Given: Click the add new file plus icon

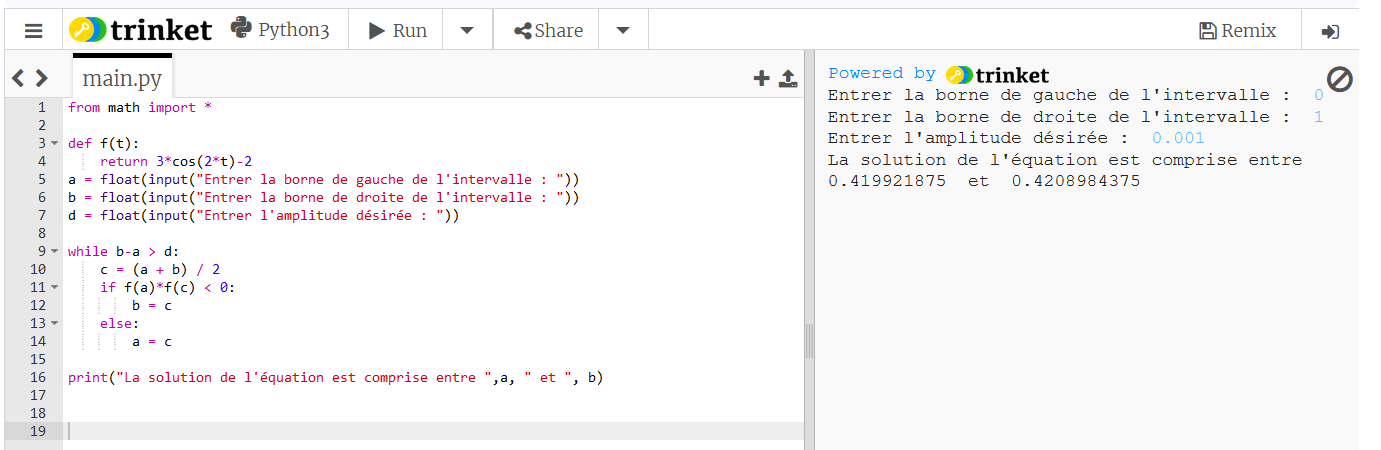Looking at the screenshot, I should point(761,78).
